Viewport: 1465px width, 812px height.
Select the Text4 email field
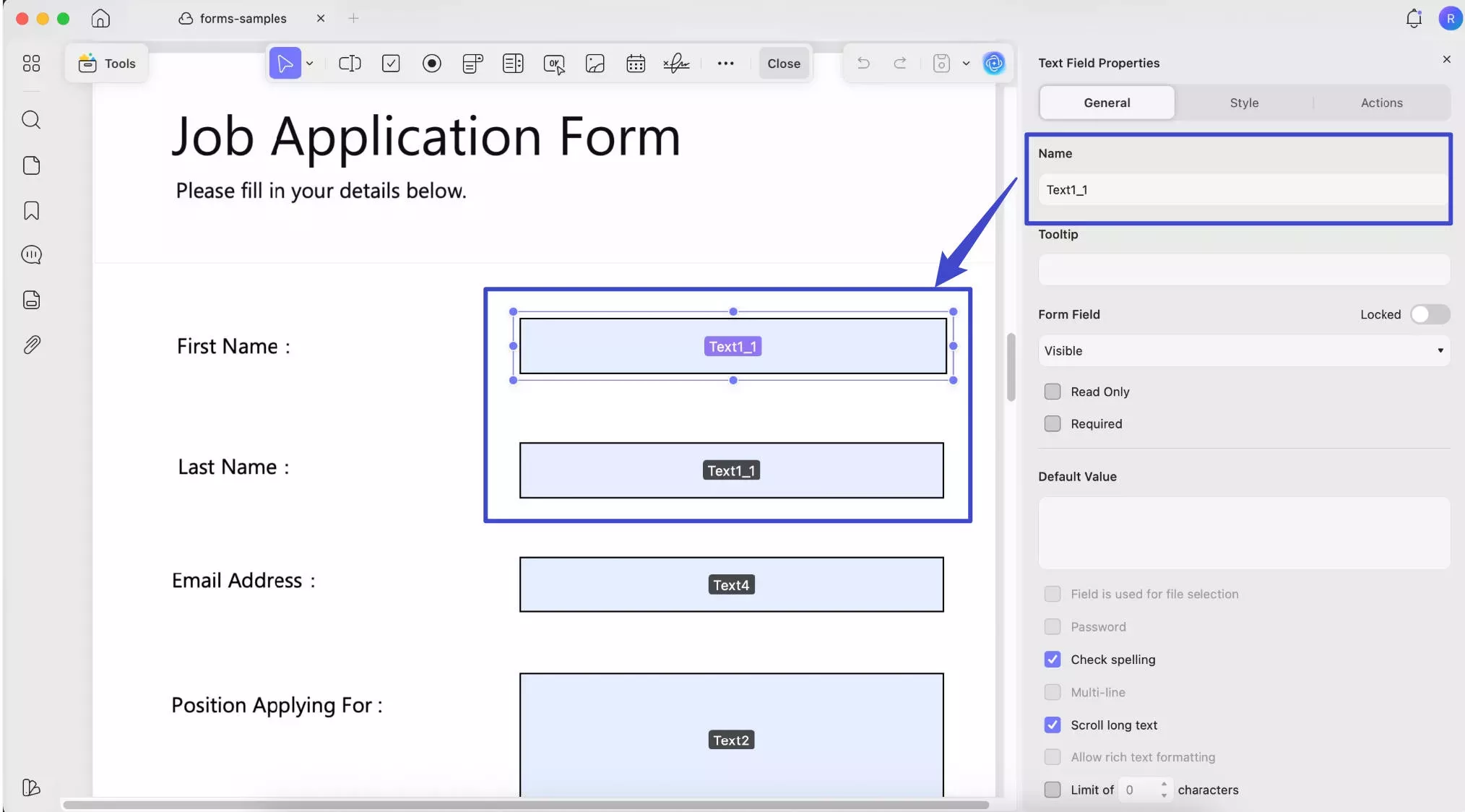tap(731, 584)
